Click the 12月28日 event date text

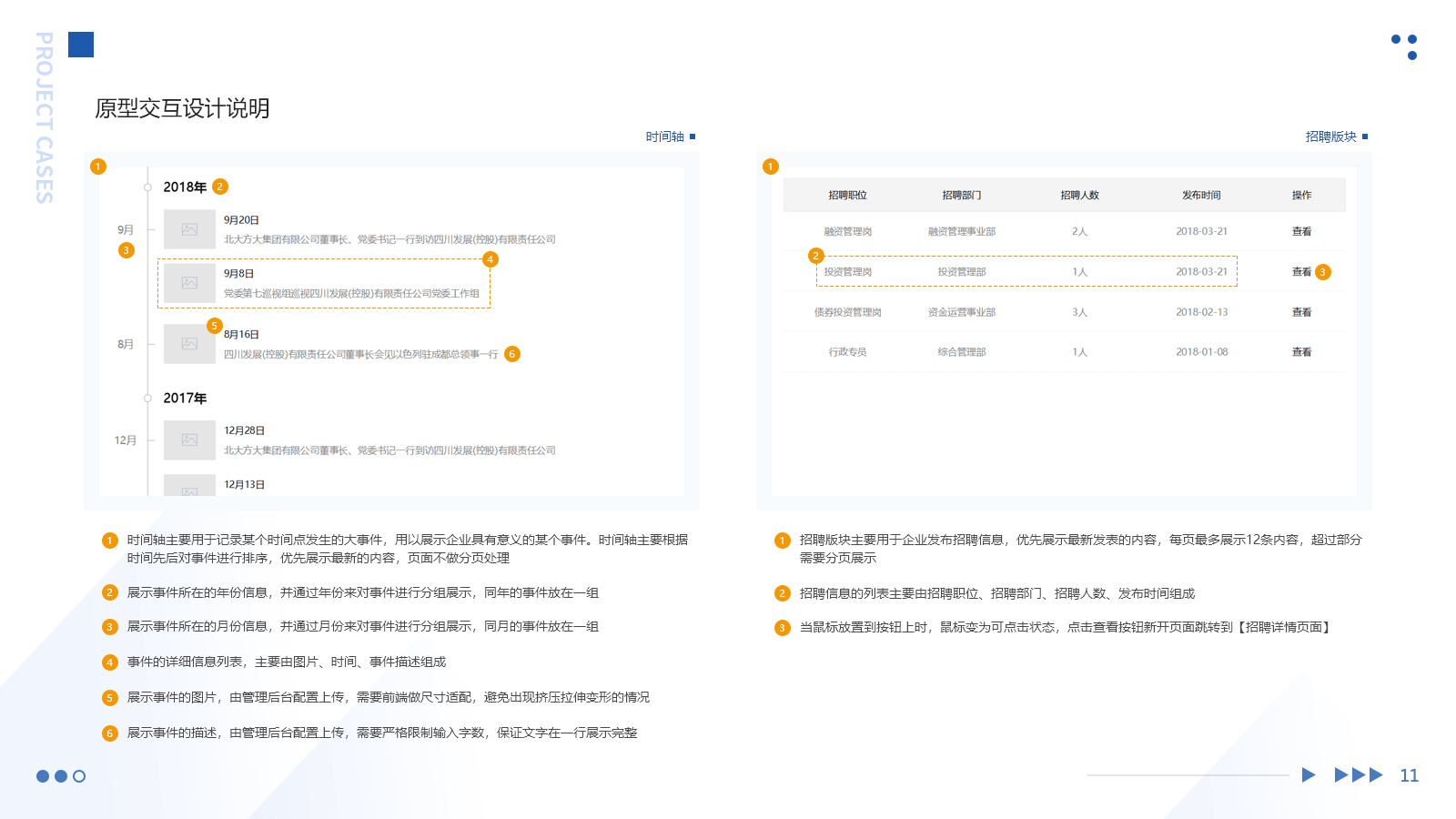click(245, 430)
